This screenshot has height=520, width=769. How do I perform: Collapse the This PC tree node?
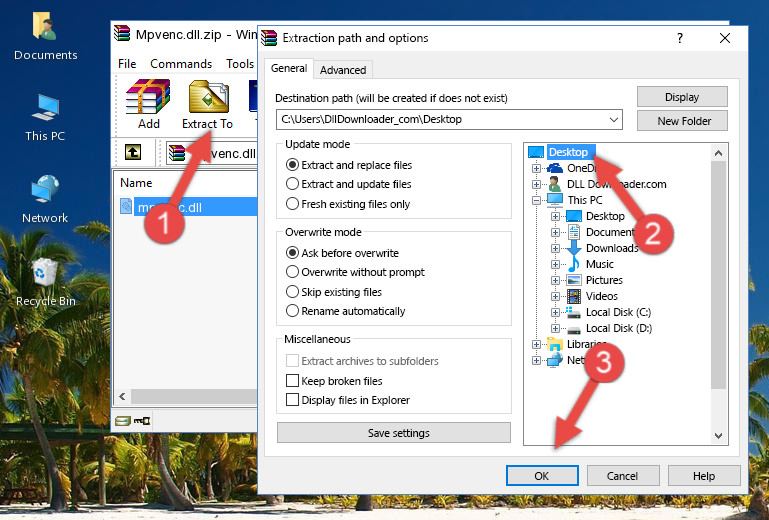(536, 200)
